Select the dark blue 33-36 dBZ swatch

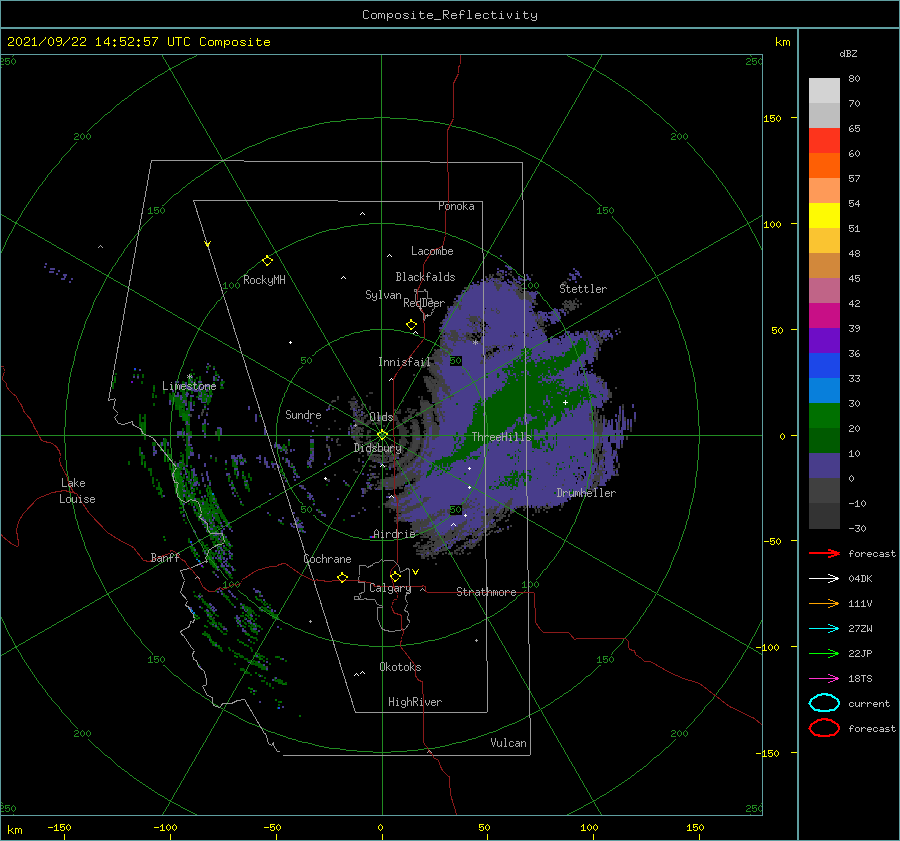pos(824,366)
